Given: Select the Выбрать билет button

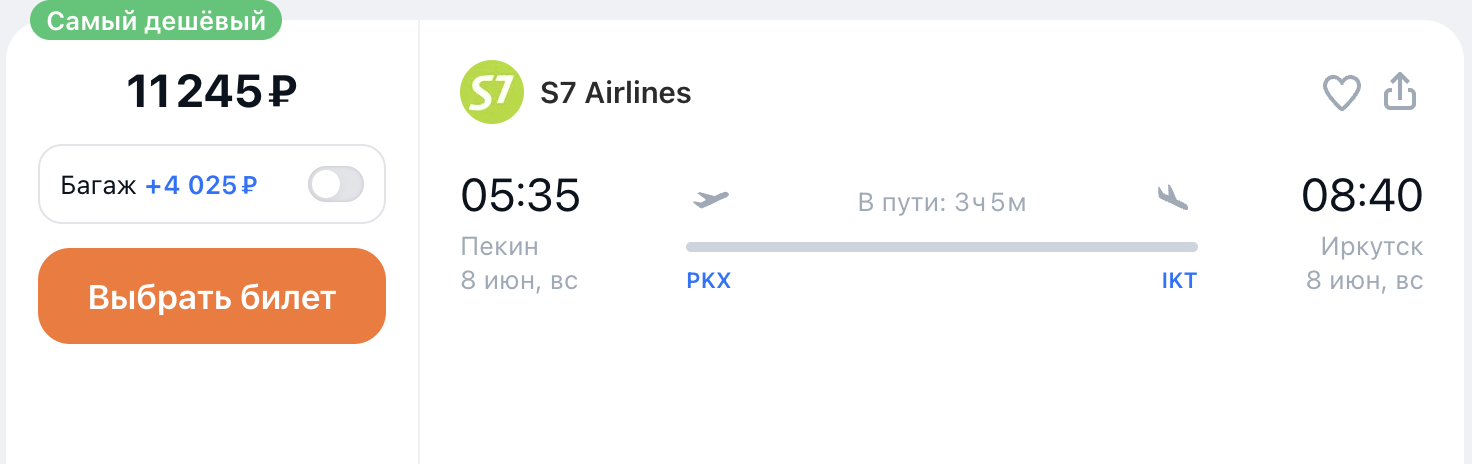Looking at the screenshot, I should [x=212, y=296].
